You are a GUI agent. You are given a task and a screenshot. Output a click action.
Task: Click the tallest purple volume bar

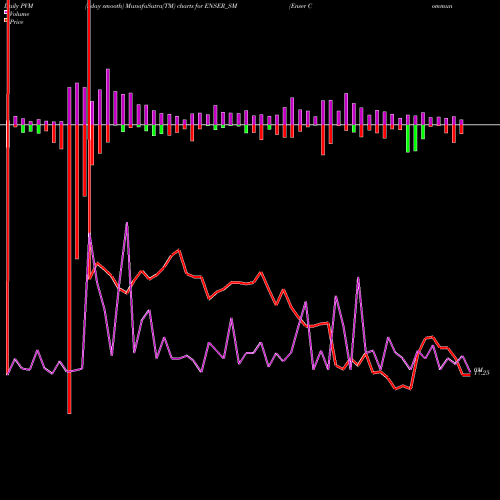pos(108,97)
